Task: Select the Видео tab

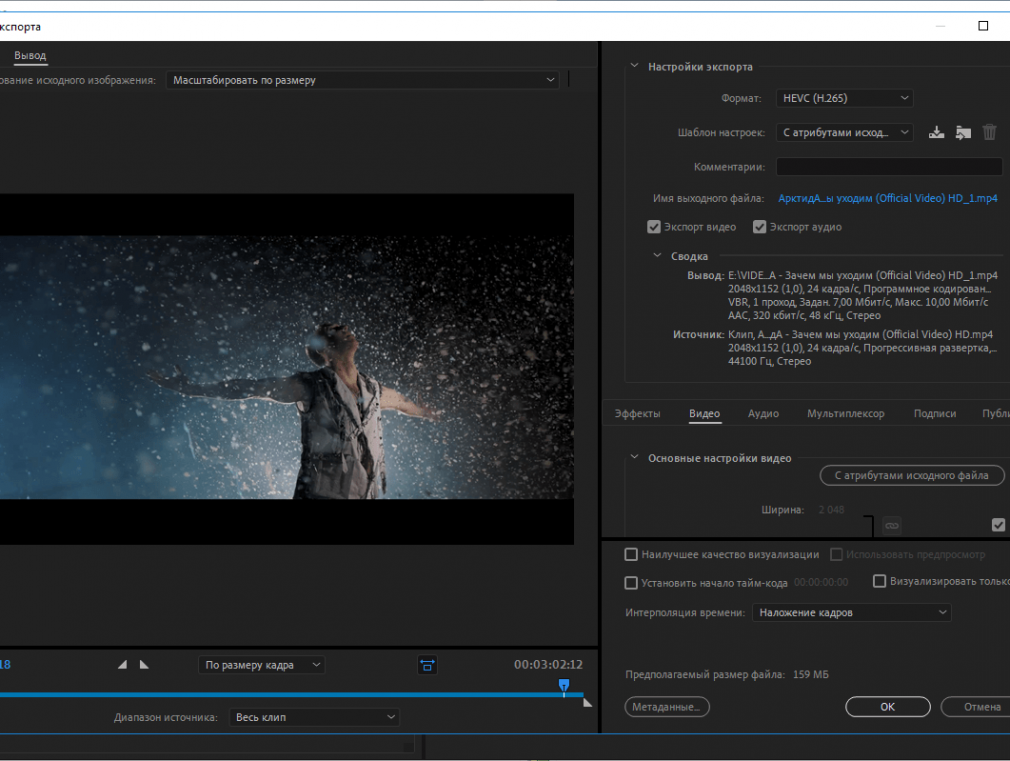Action: click(705, 414)
